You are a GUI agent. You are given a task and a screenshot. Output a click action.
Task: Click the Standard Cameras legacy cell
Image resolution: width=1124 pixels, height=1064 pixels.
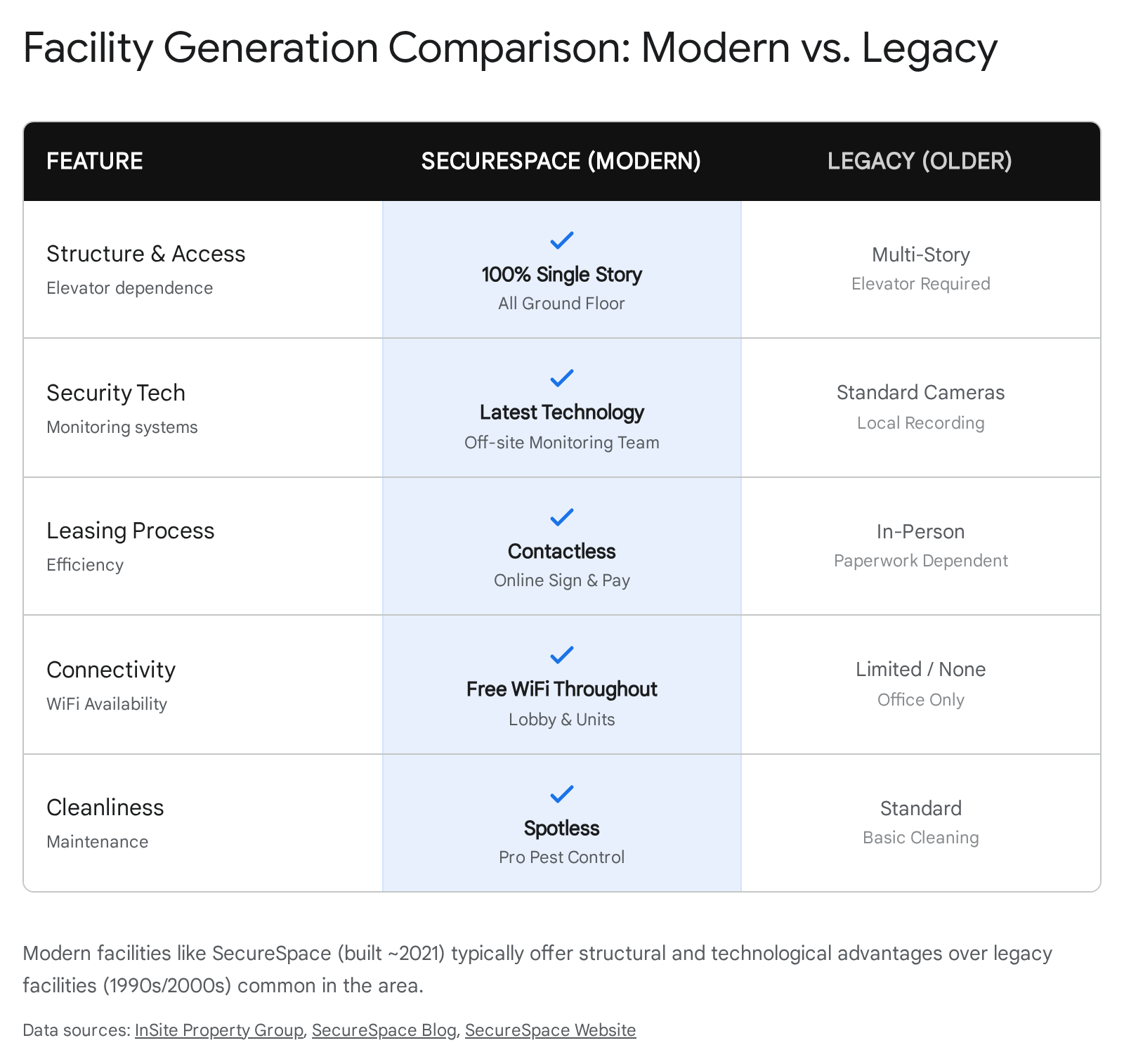pos(920,392)
